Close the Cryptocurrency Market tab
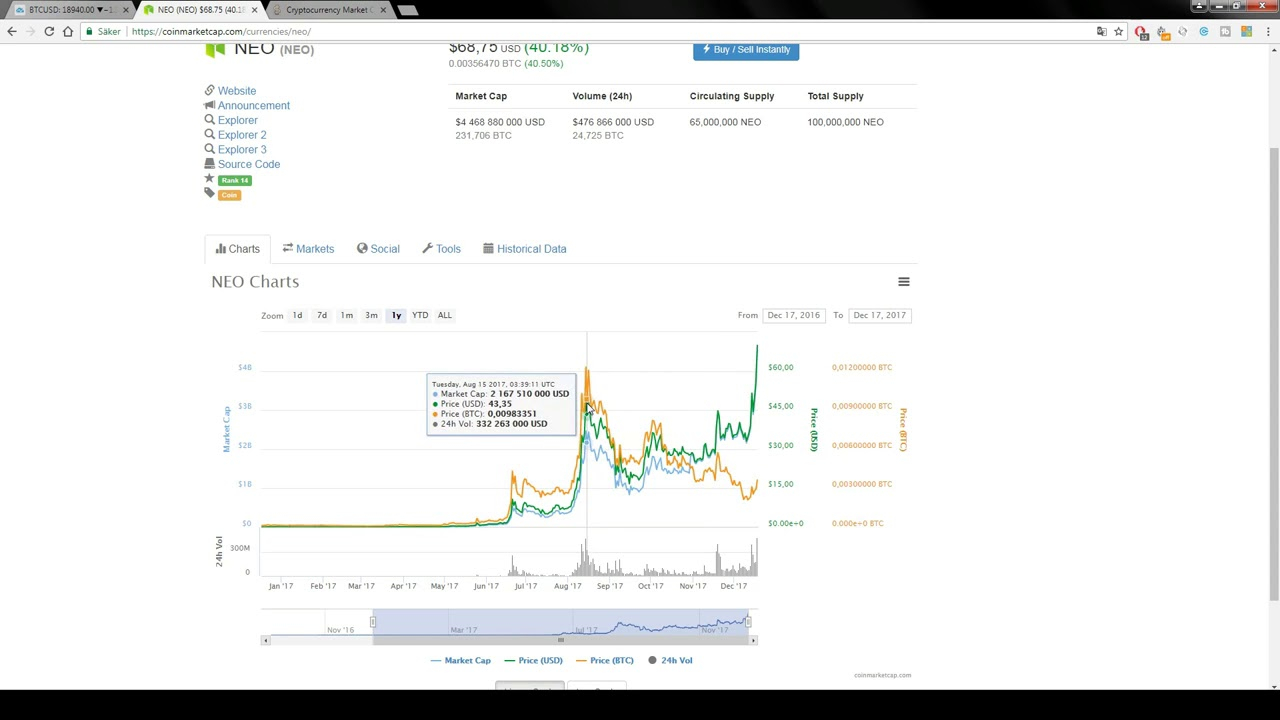This screenshot has height=720, width=1280. tap(382, 10)
